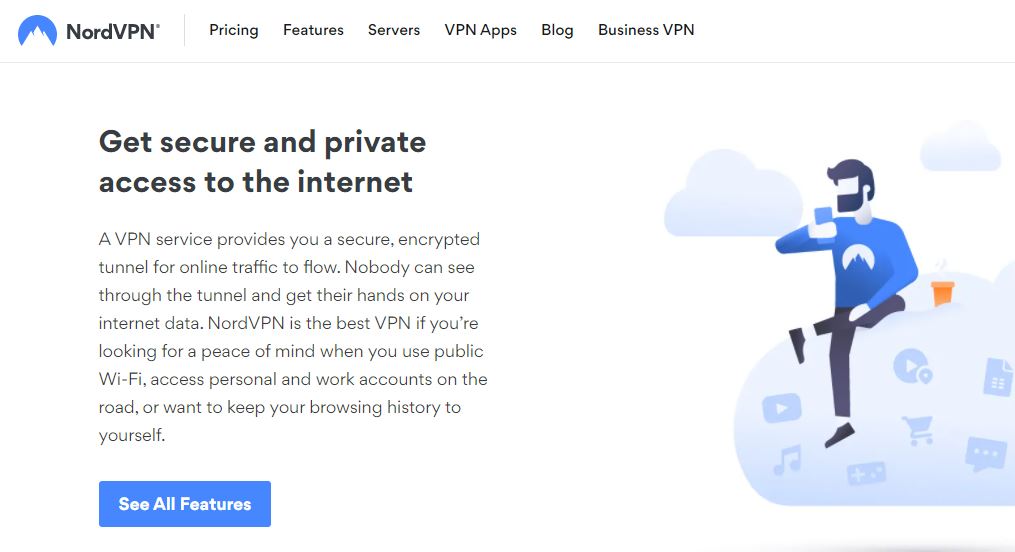Click the game controller icon in cloud
The image size is (1015, 552).
866,471
